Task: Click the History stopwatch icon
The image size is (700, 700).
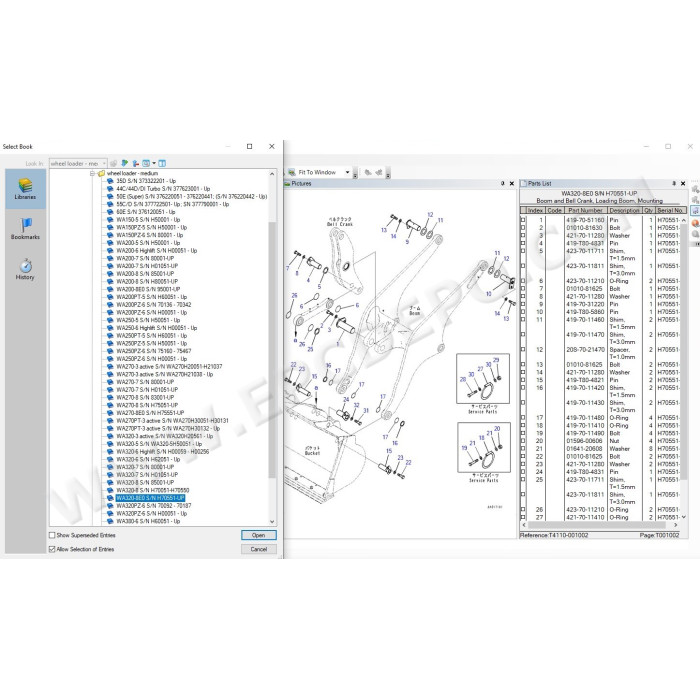Action: click(x=26, y=265)
